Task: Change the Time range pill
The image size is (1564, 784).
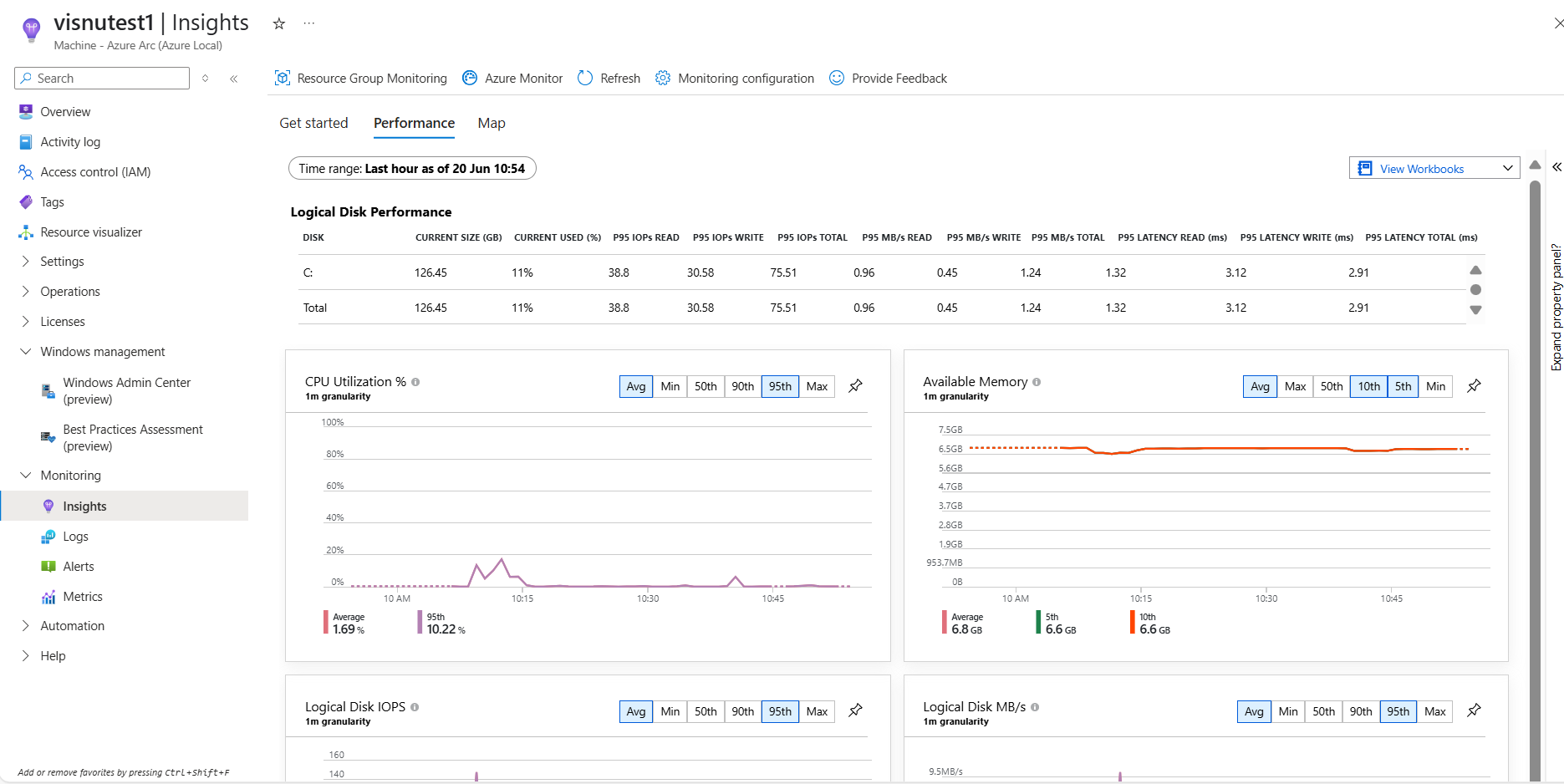Action: (x=412, y=168)
